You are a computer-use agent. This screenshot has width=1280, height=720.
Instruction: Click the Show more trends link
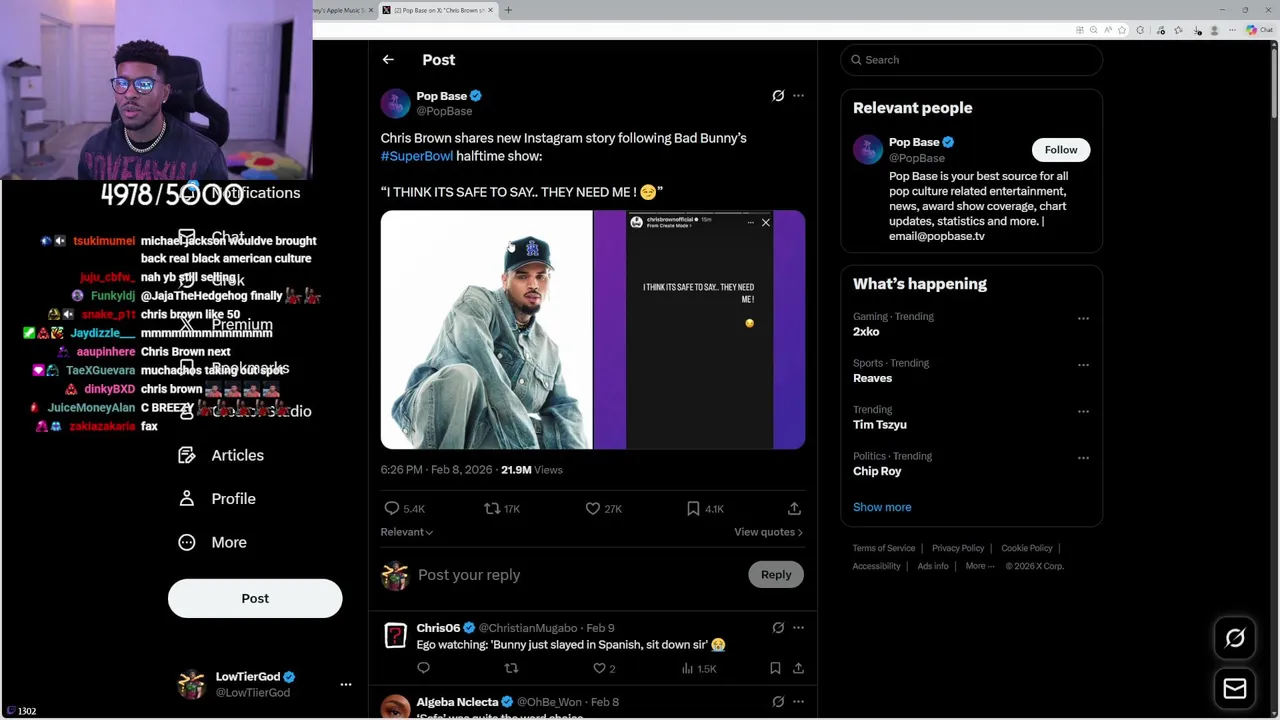click(882, 507)
